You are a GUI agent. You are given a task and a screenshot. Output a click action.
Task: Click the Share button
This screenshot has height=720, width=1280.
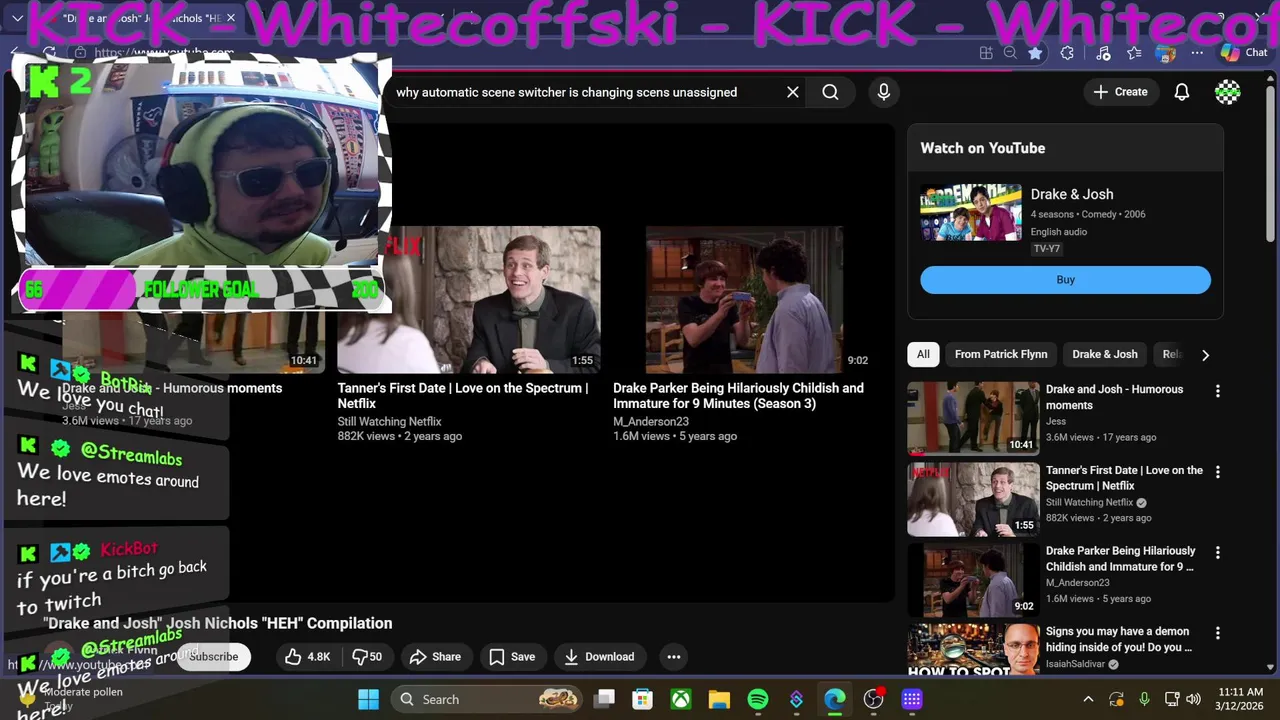tap(436, 657)
